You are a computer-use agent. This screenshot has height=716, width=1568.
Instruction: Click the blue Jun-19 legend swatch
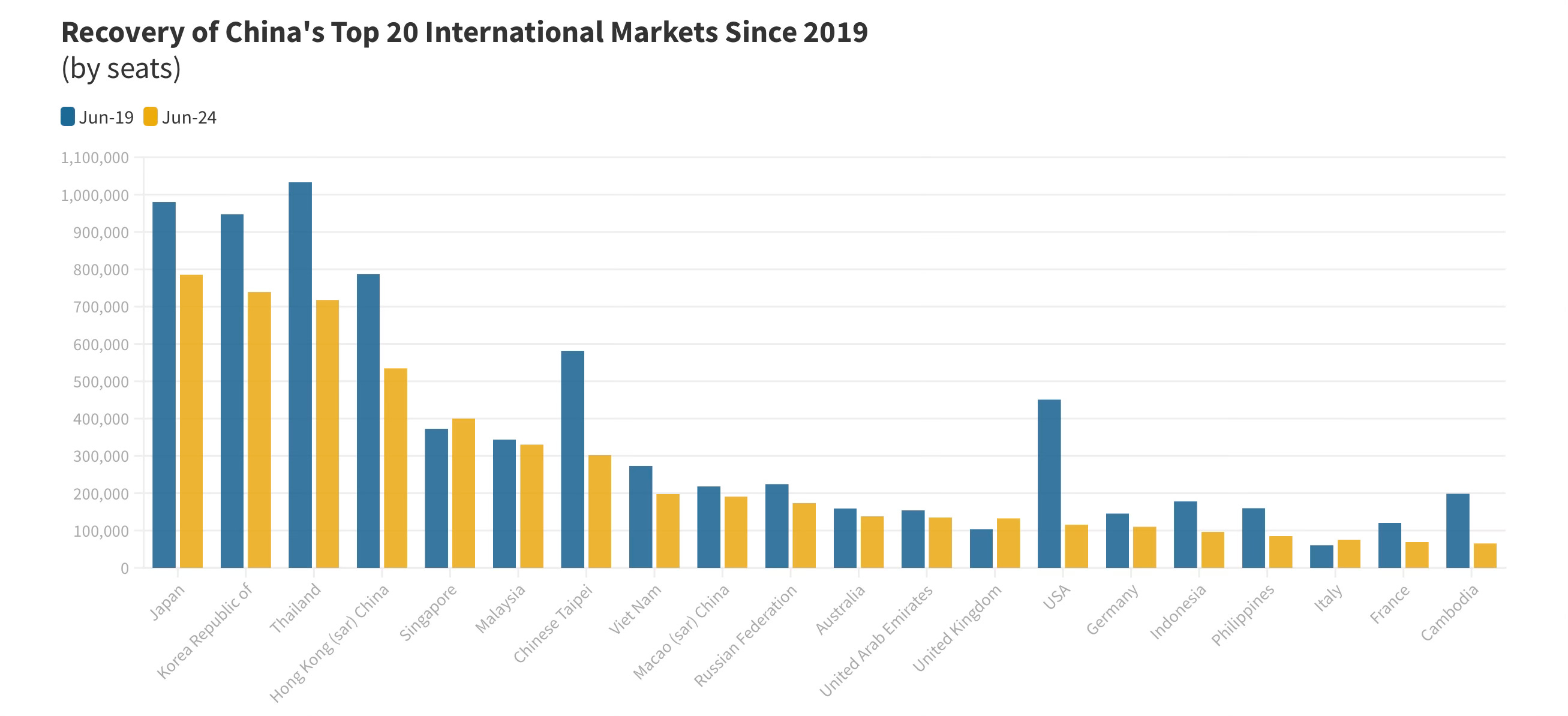point(68,116)
